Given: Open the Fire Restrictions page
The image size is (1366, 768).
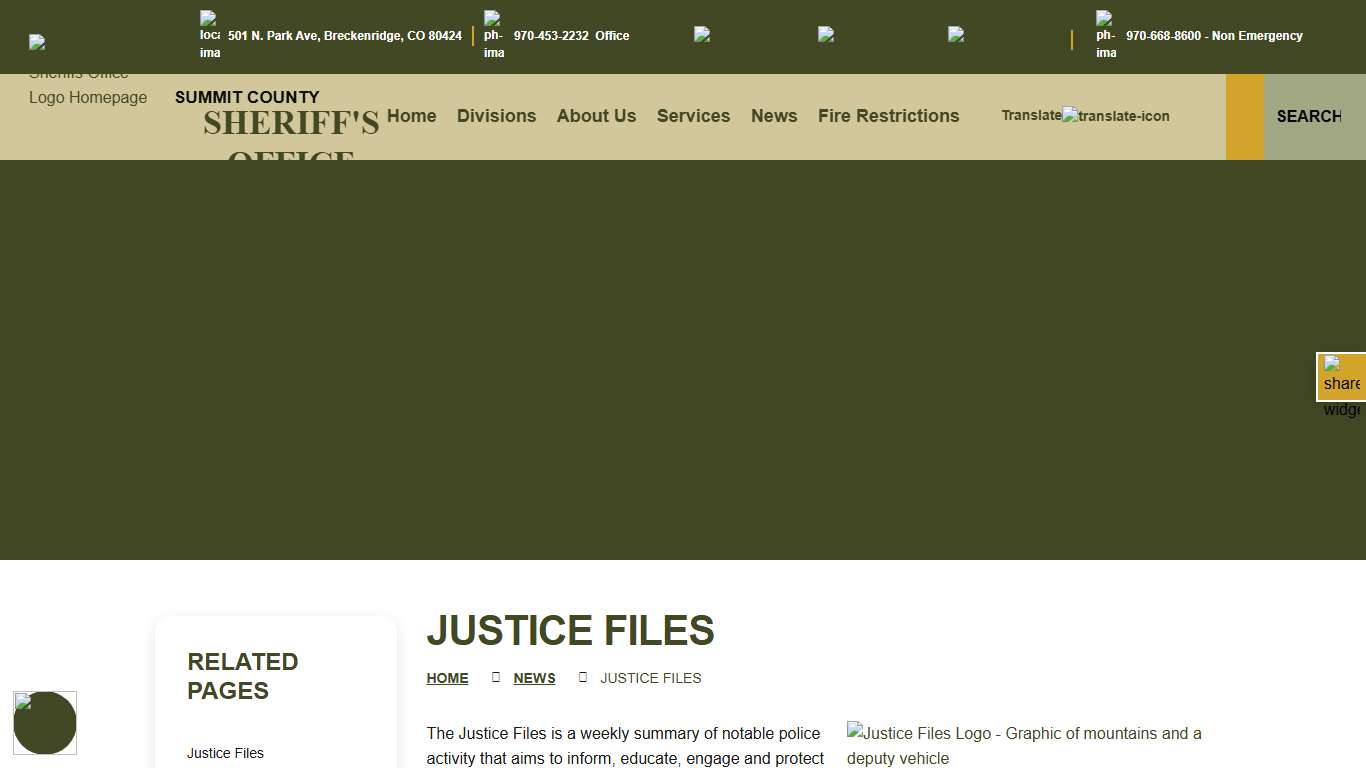Looking at the screenshot, I should pos(888,116).
